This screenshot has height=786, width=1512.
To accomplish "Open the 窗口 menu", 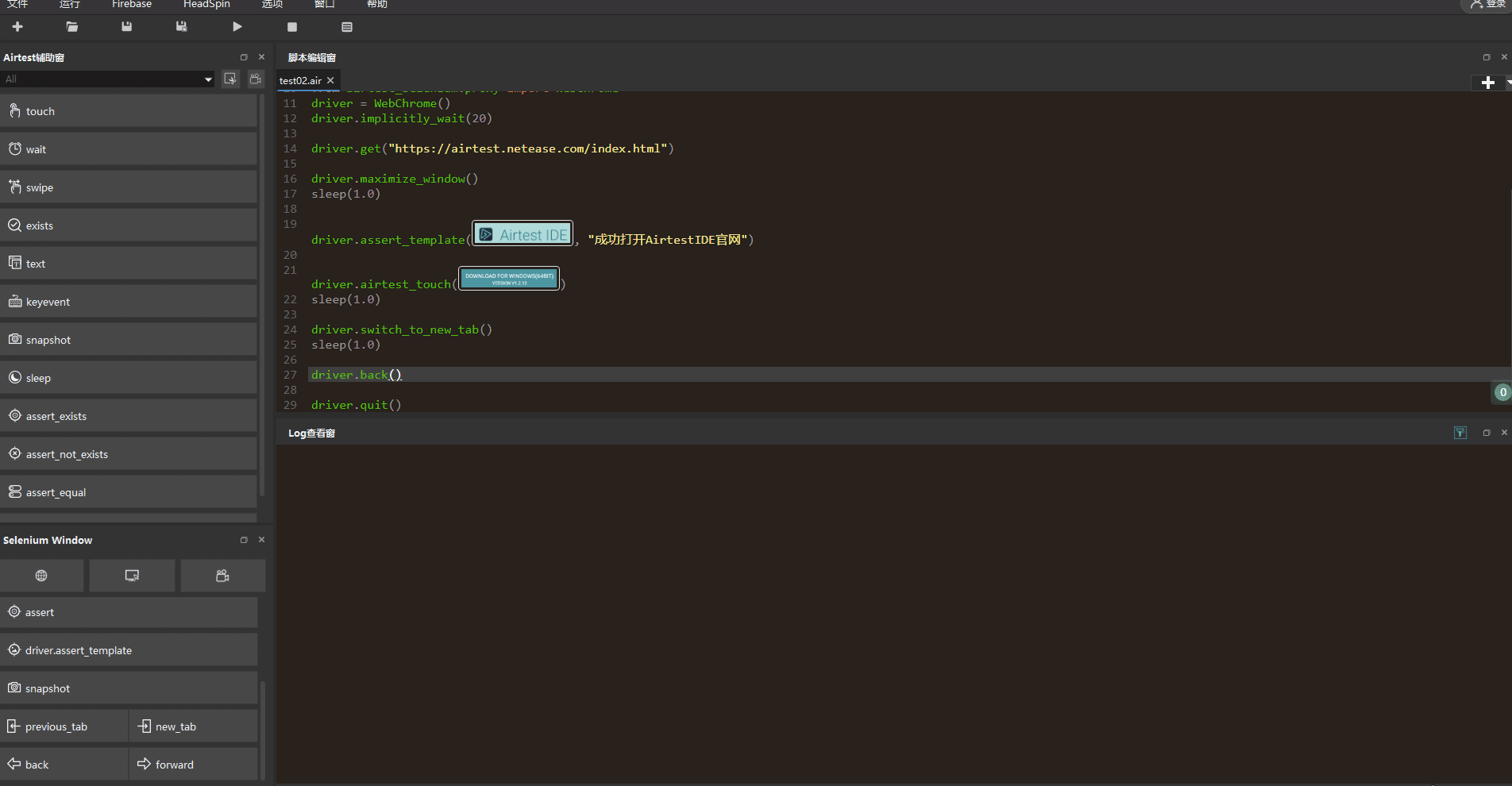I will (x=325, y=4).
